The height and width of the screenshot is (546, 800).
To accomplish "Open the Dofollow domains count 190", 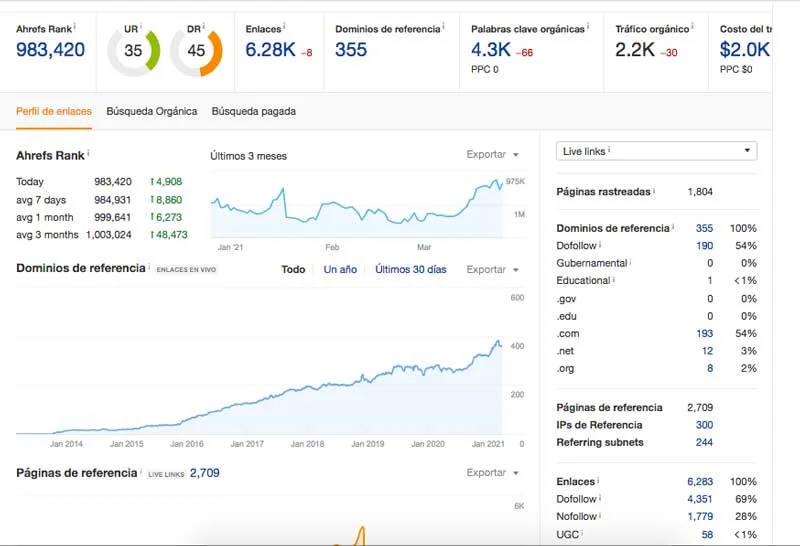I will [704, 245].
